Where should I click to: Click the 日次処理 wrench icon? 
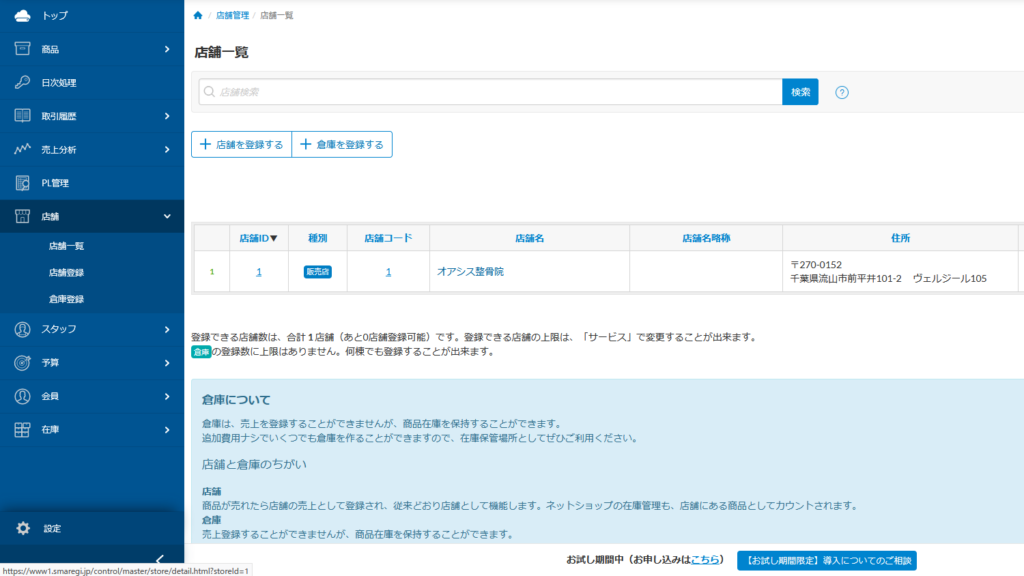(22, 83)
